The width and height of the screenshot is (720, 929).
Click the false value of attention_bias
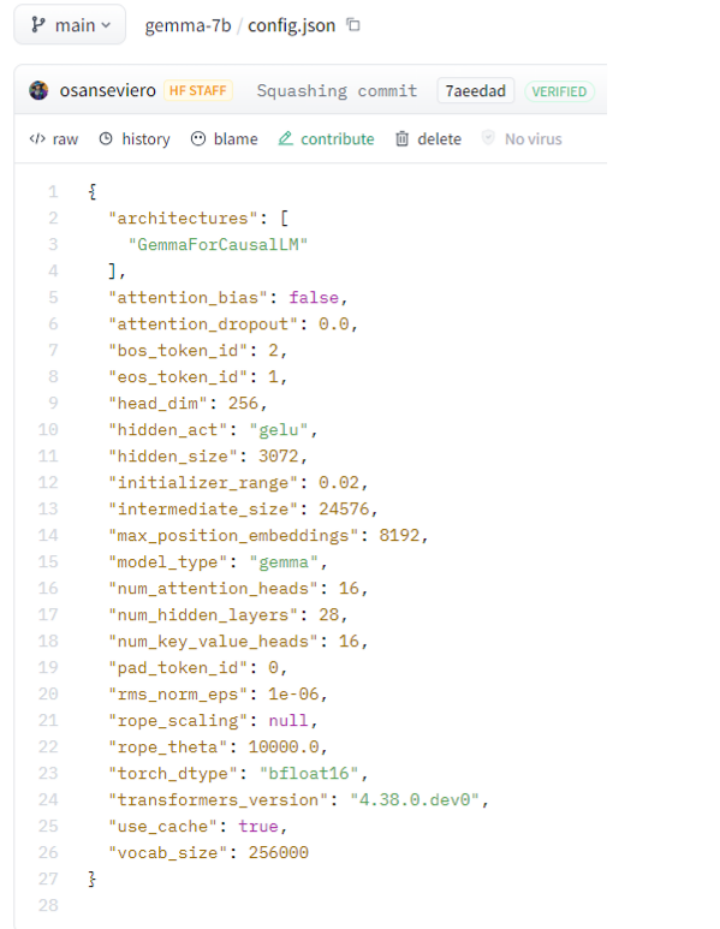pyautogui.click(x=313, y=297)
